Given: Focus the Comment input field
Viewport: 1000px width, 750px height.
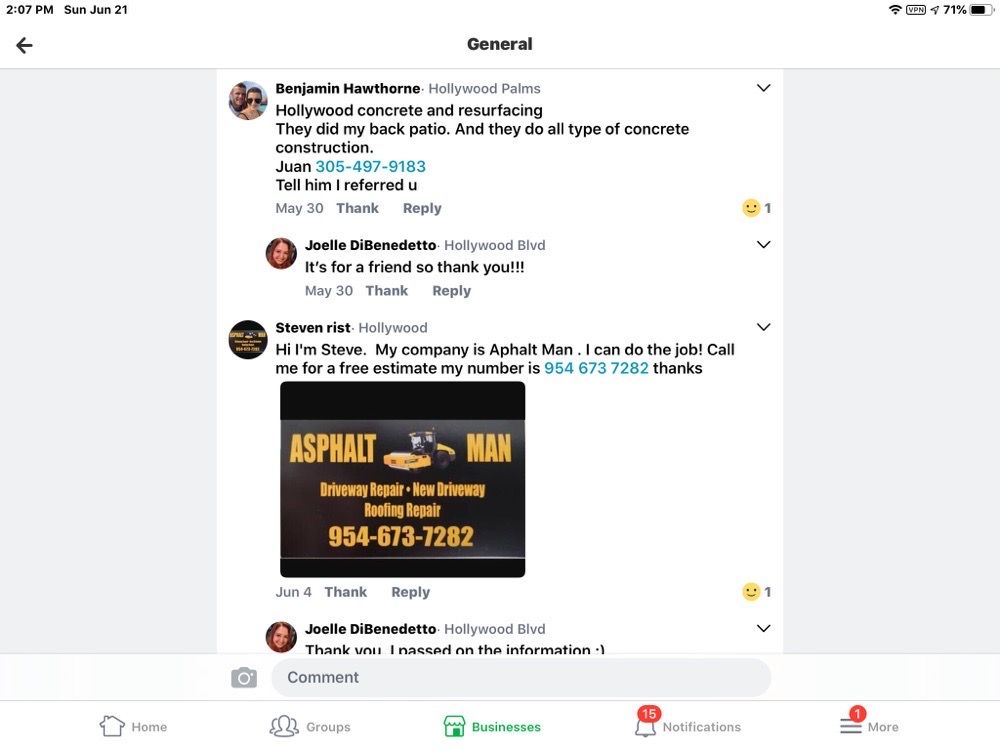Looking at the screenshot, I should 521,677.
